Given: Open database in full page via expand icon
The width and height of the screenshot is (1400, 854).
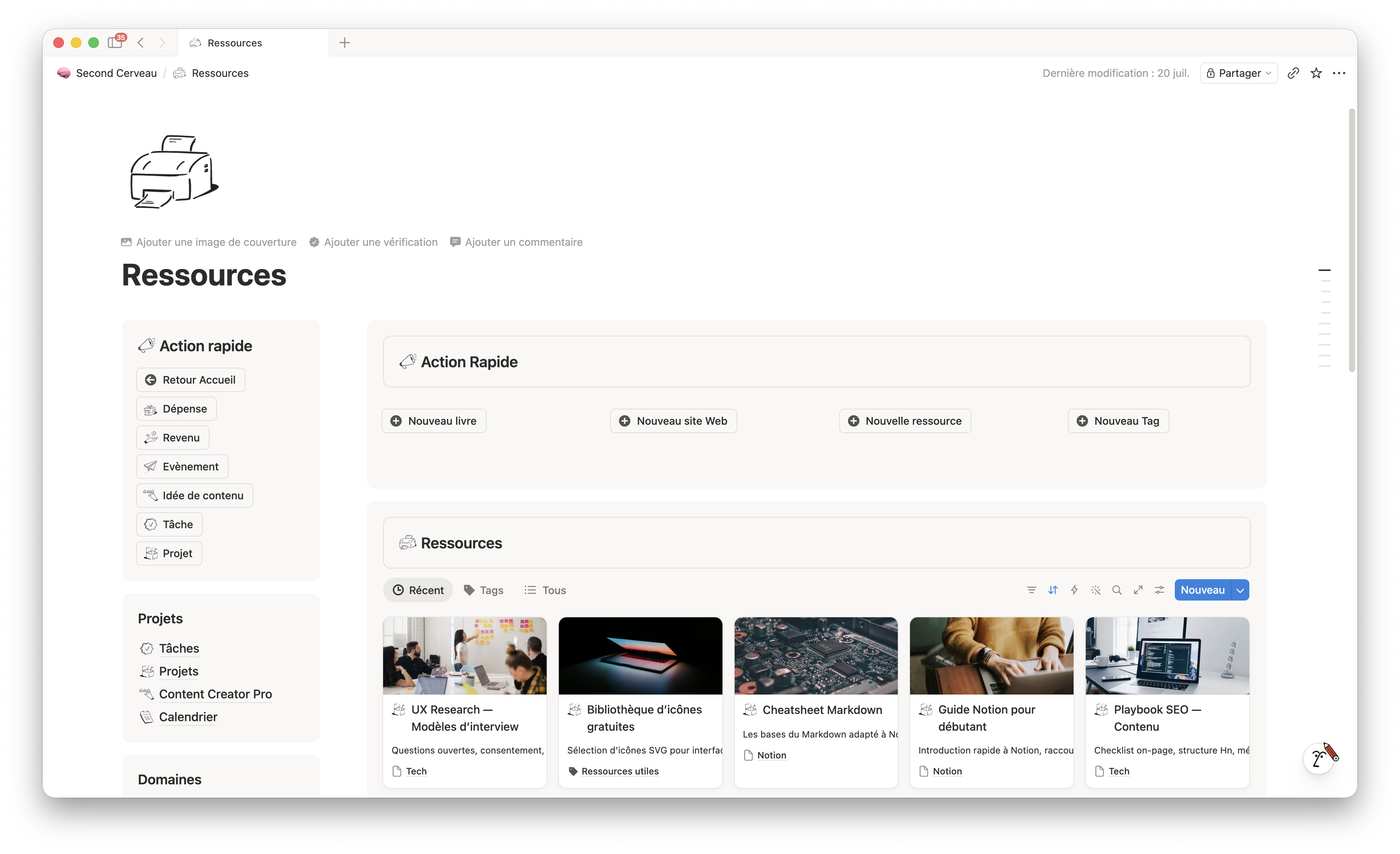Looking at the screenshot, I should [x=1138, y=590].
